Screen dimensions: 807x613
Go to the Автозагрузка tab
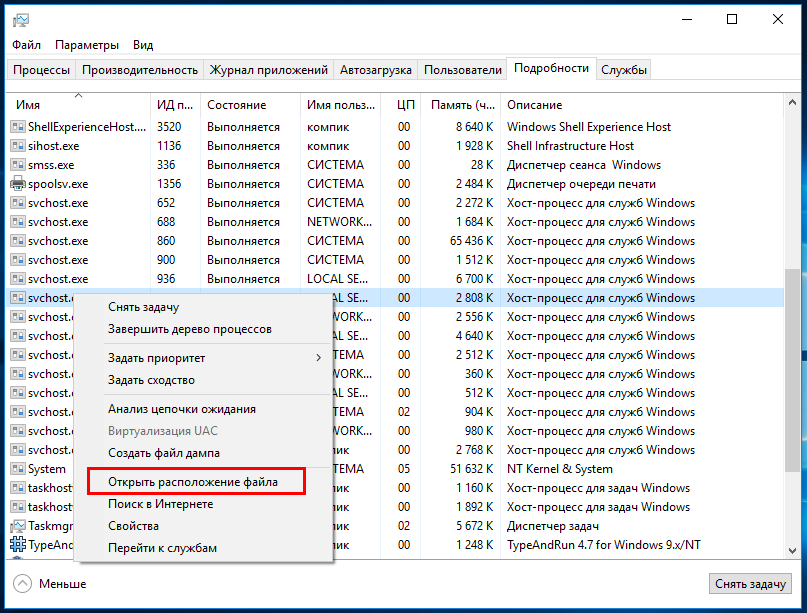click(x=376, y=70)
